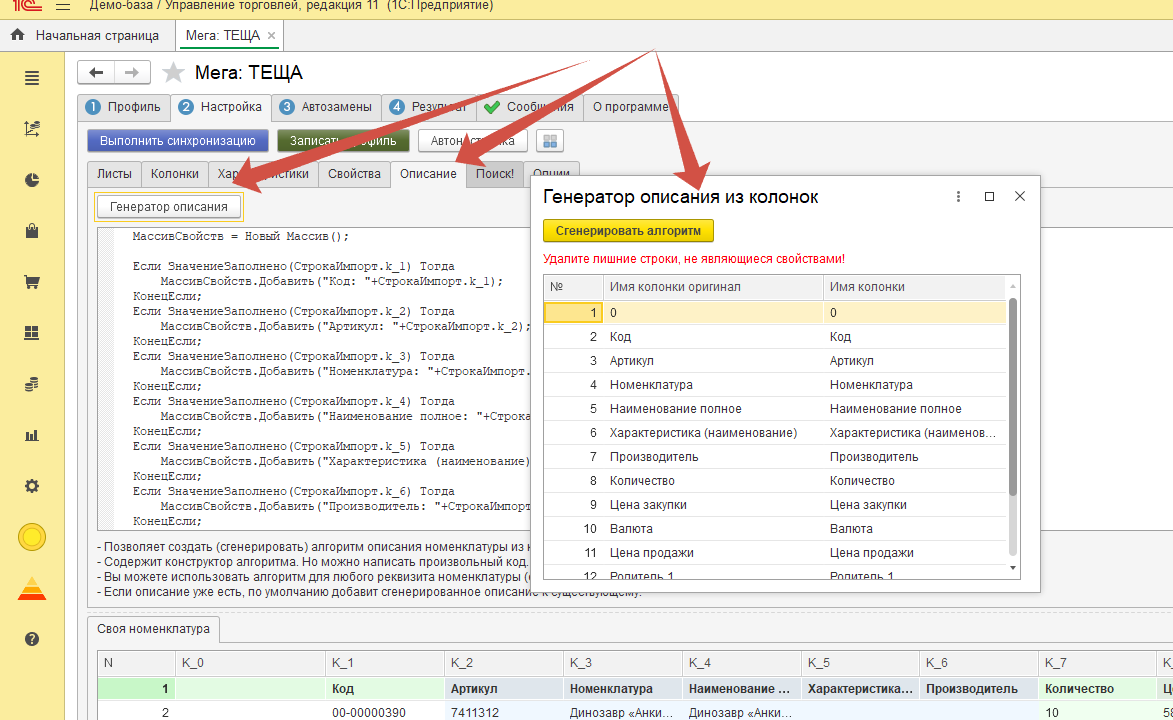Open the Колонки sub-tab

coord(174,174)
